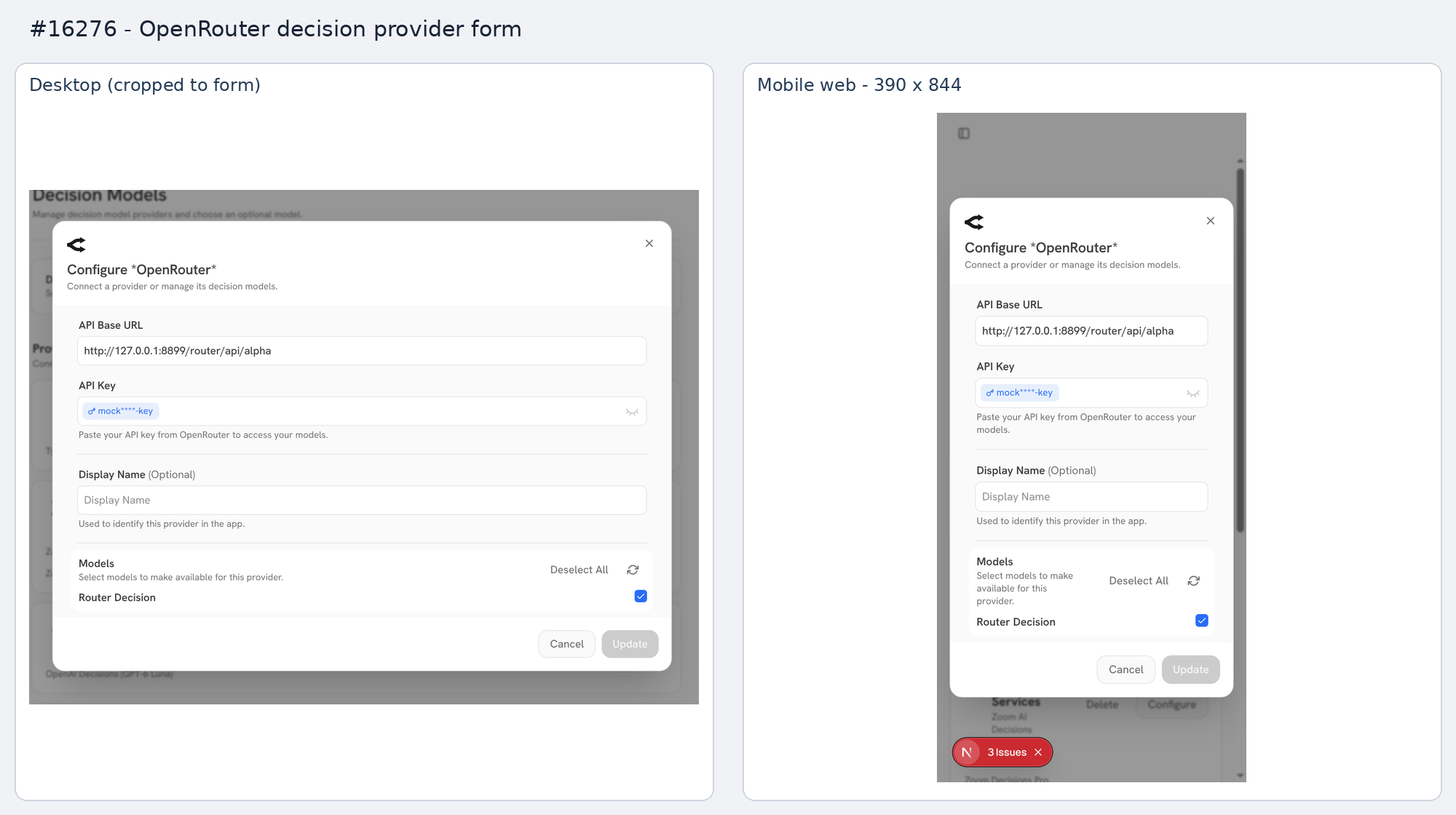Click the desktop 'Configure *OpenRouter*' heading

point(141,270)
